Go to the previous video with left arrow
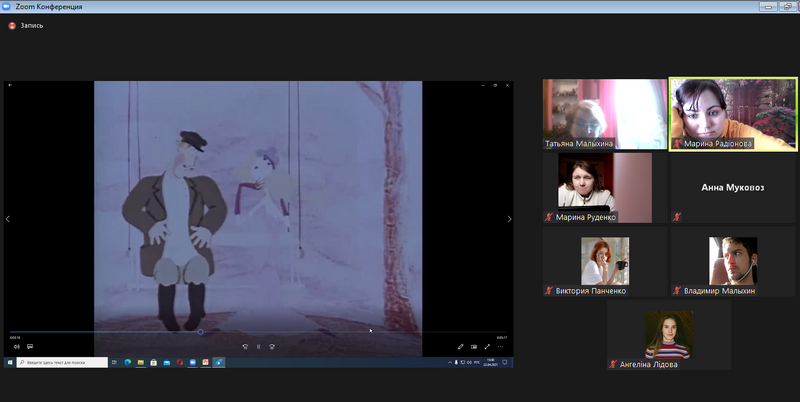Viewport: 800px width, 402px height. point(8,219)
